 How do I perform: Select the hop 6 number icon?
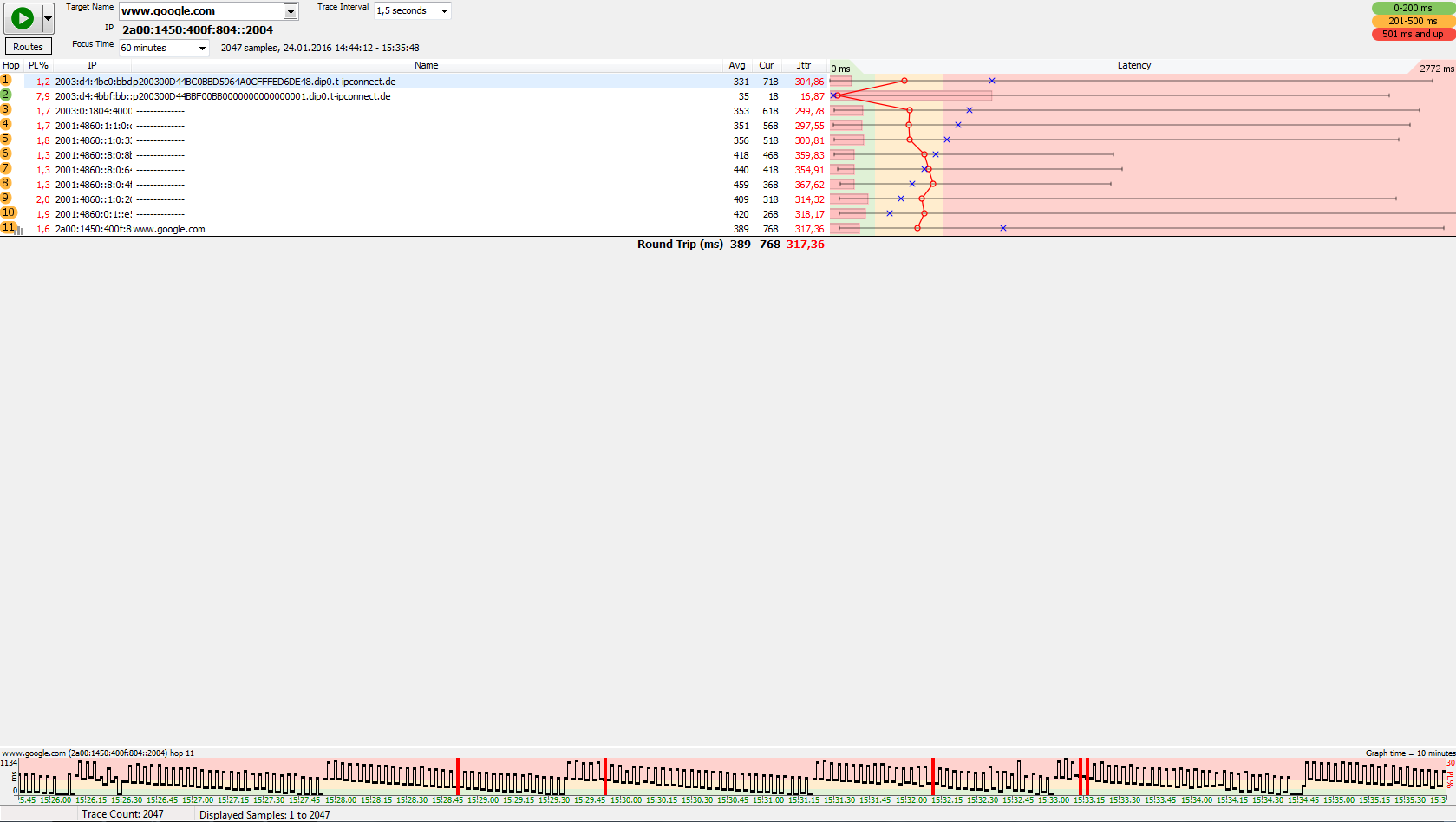point(6,154)
